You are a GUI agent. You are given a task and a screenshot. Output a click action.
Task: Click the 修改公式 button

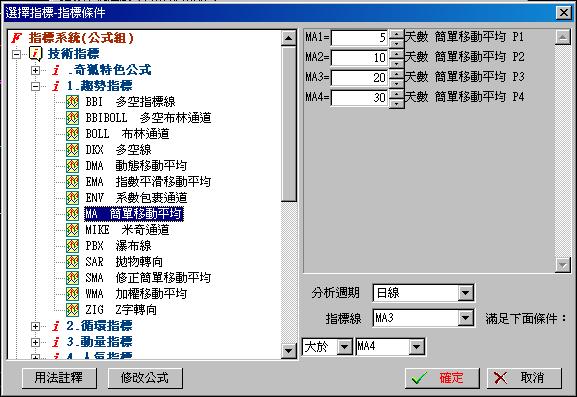point(145,378)
